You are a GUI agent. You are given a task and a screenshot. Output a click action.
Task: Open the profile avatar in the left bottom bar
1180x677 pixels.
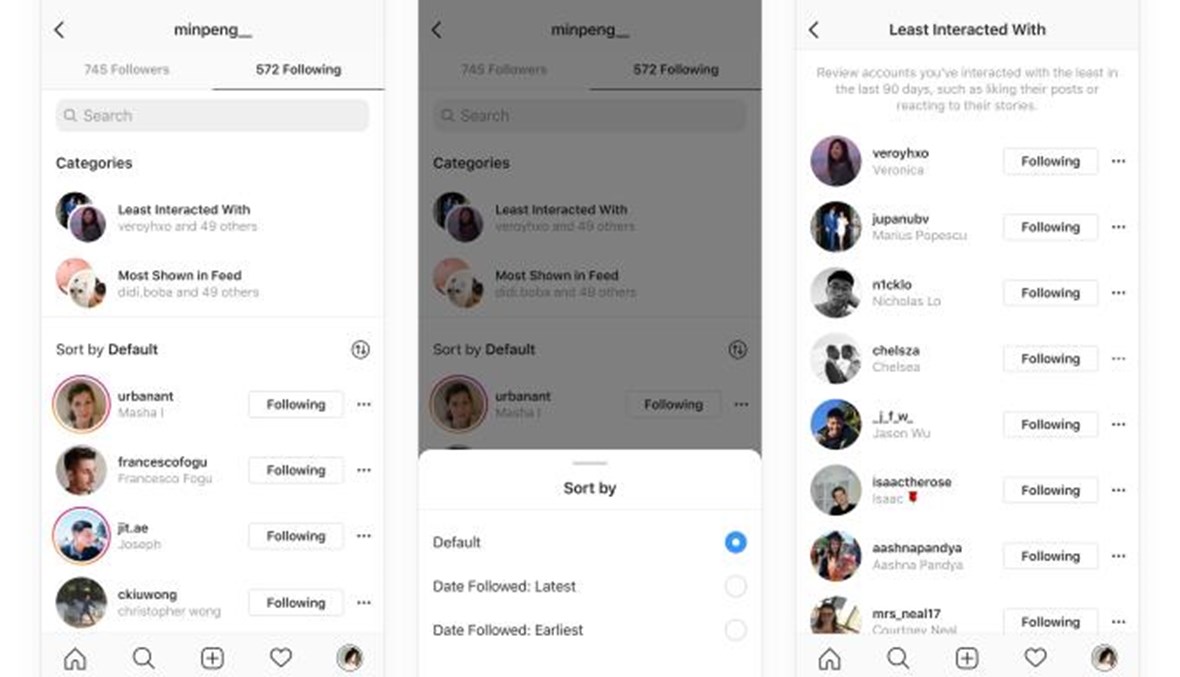349,658
